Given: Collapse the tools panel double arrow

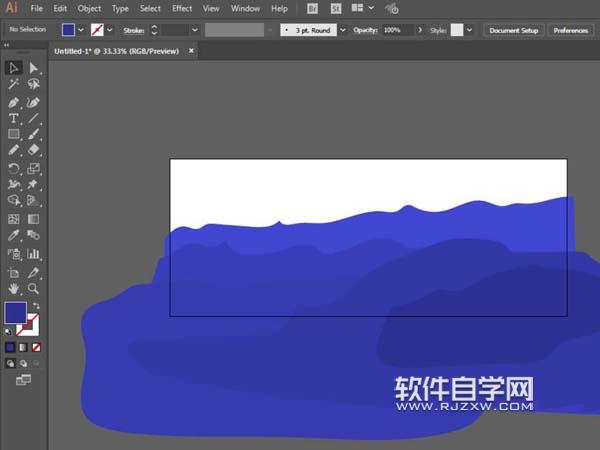Looking at the screenshot, I should 7,45.
